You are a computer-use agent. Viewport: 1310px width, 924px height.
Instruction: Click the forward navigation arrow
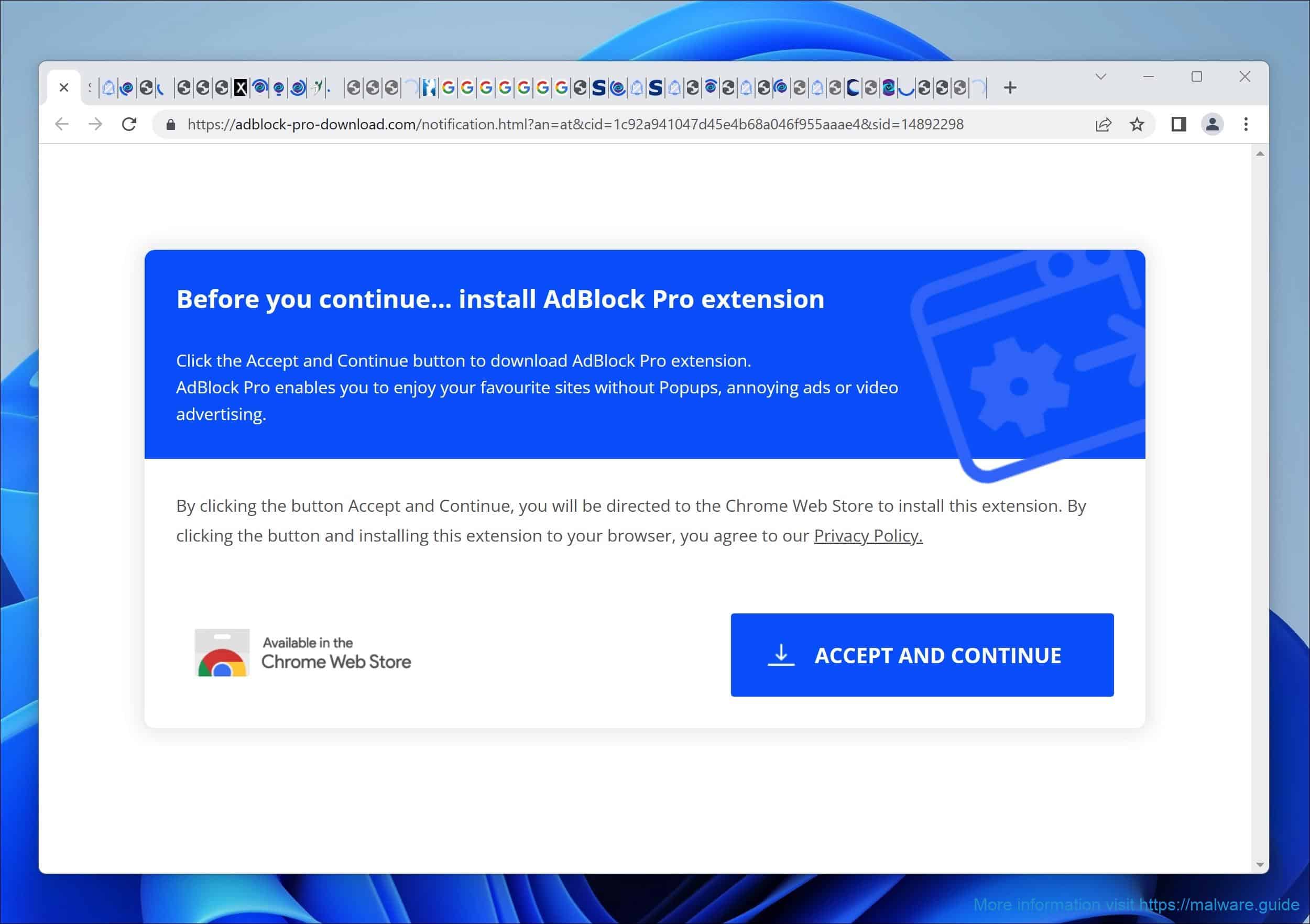click(x=95, y=124)
